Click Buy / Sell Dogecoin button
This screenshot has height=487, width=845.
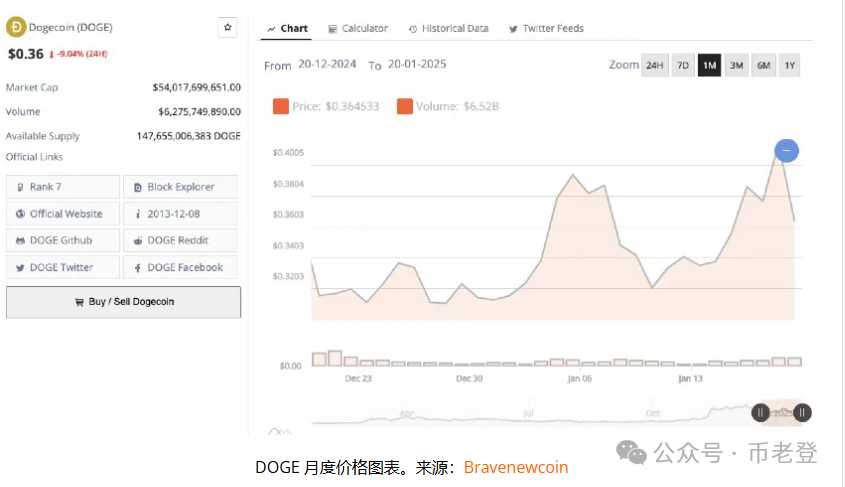coord(123,302)
